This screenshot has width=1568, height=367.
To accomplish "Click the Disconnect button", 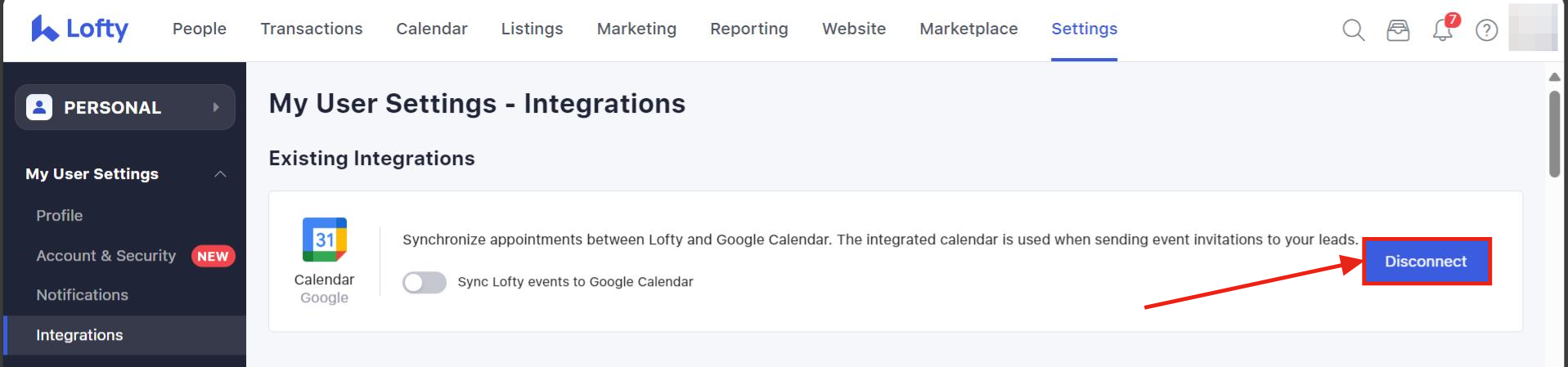I will tap(1426, 262).
